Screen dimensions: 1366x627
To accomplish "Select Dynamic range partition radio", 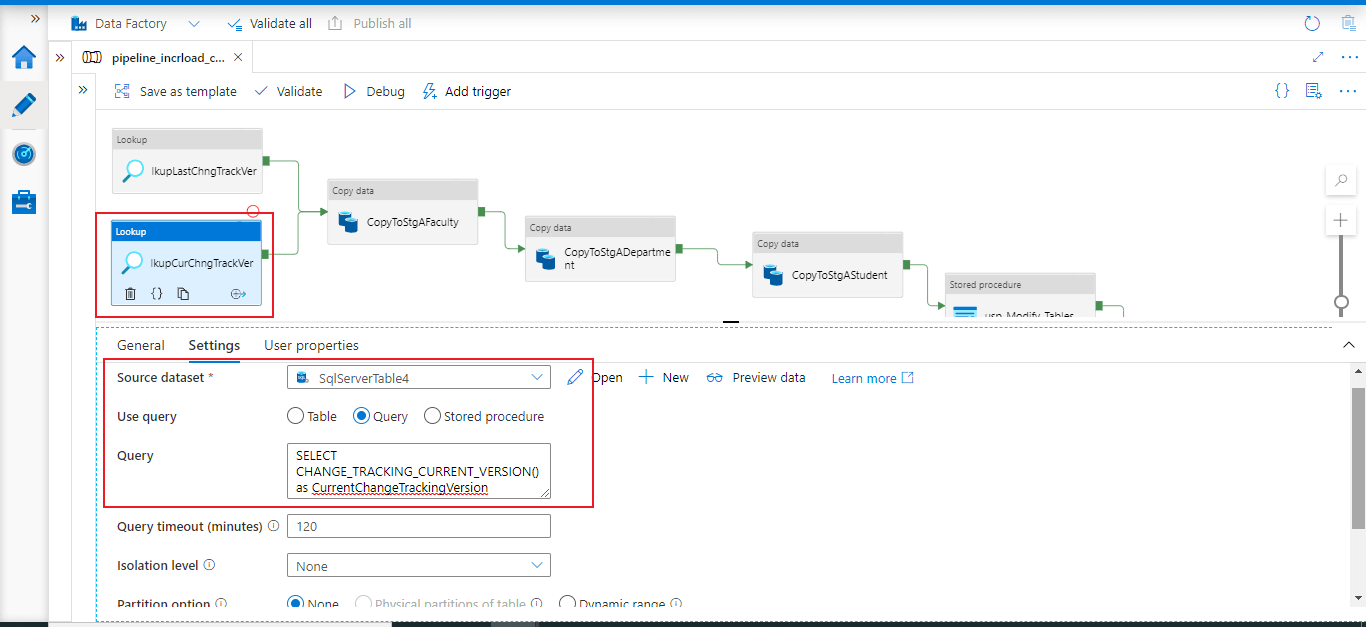I will (567, 603).
